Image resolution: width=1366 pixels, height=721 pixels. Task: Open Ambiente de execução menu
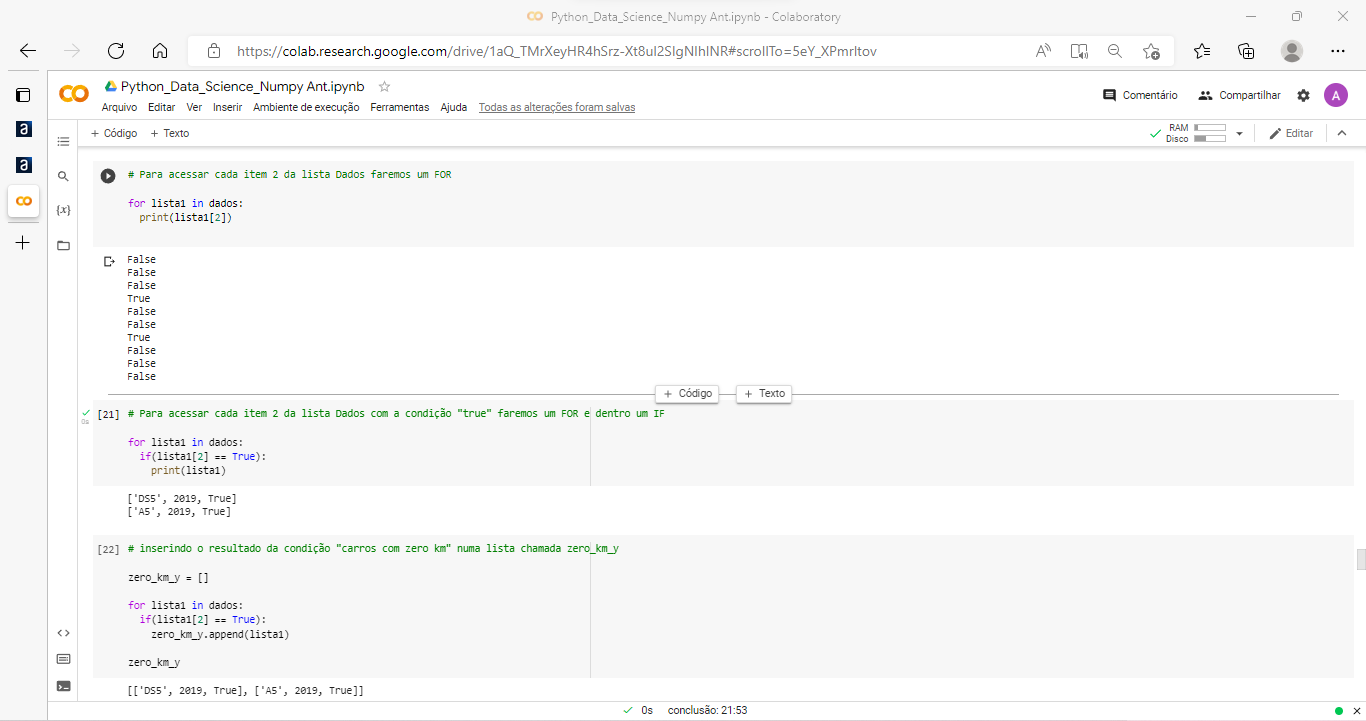(306, 107)
